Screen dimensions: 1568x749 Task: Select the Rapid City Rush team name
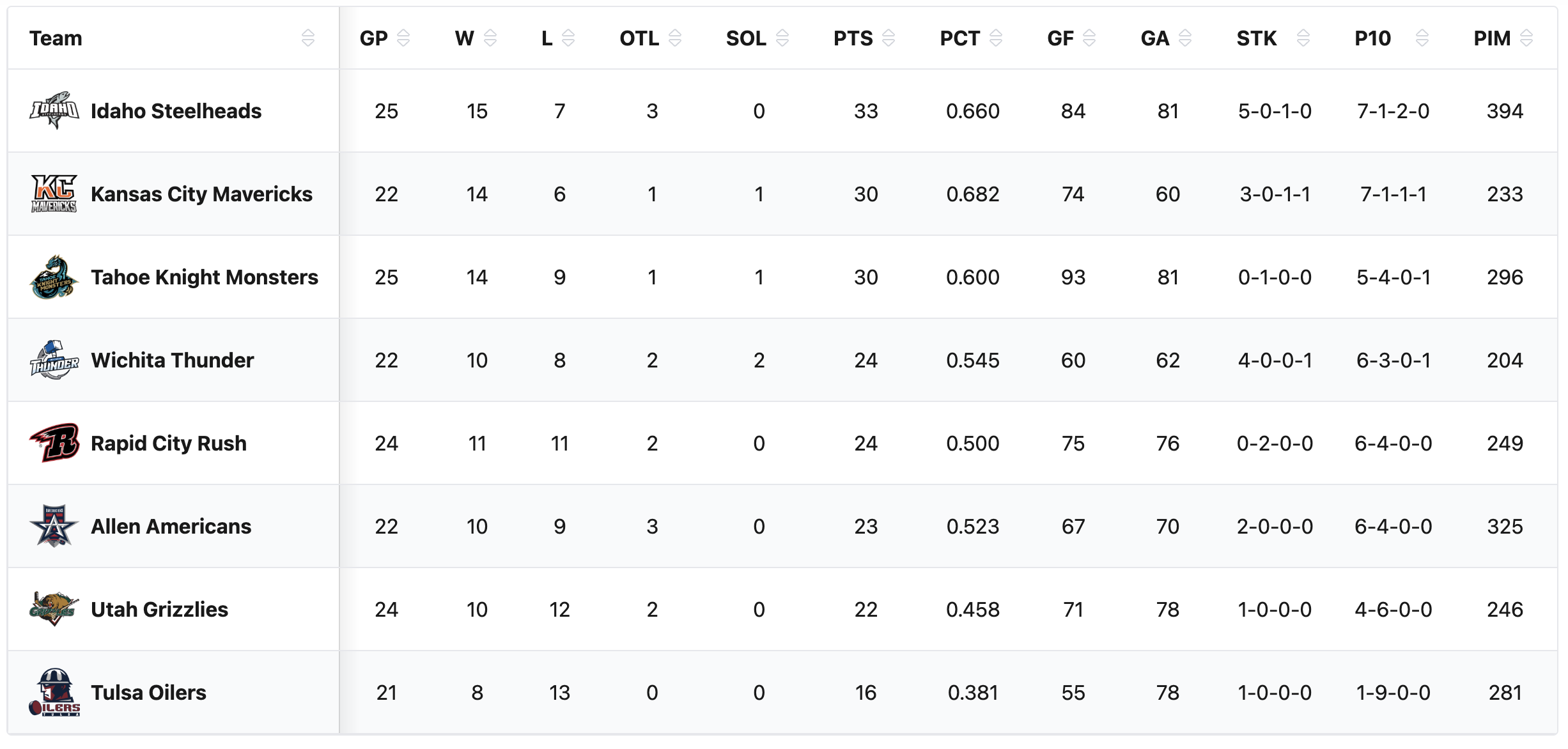click(169, 444)
